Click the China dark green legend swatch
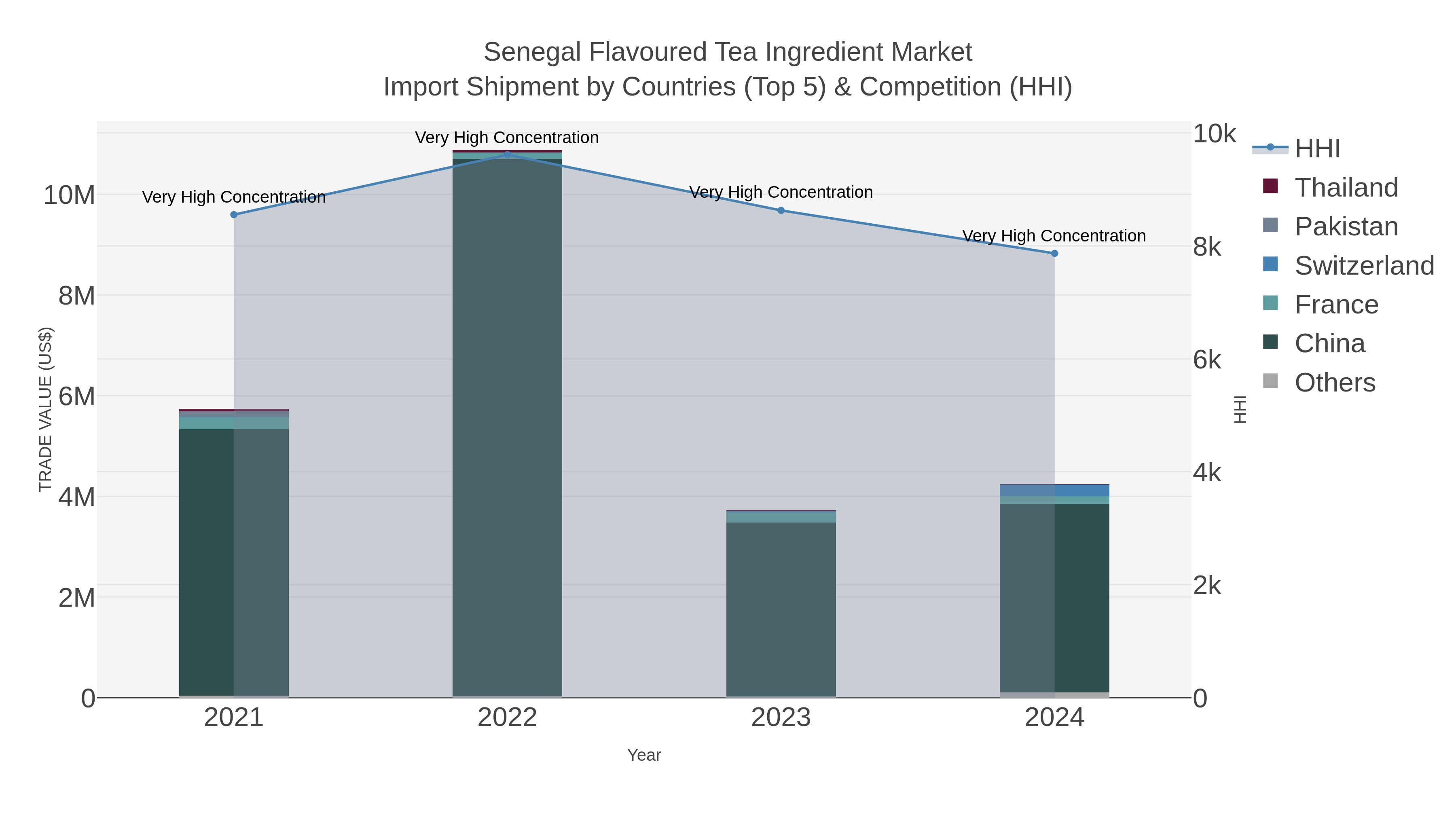 click(1270, 342)
